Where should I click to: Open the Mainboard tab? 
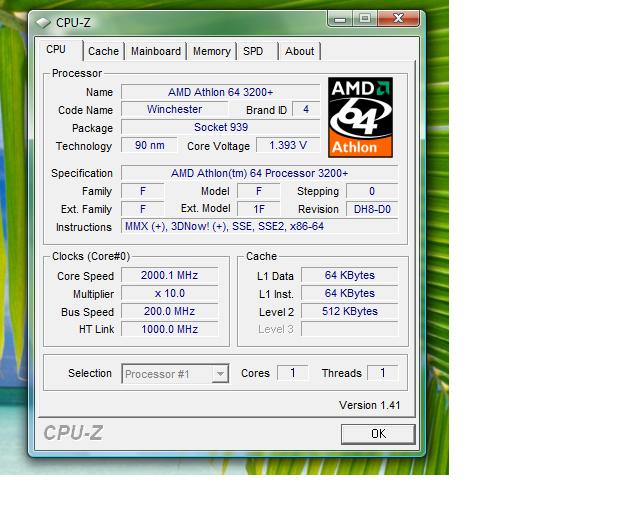156,51
